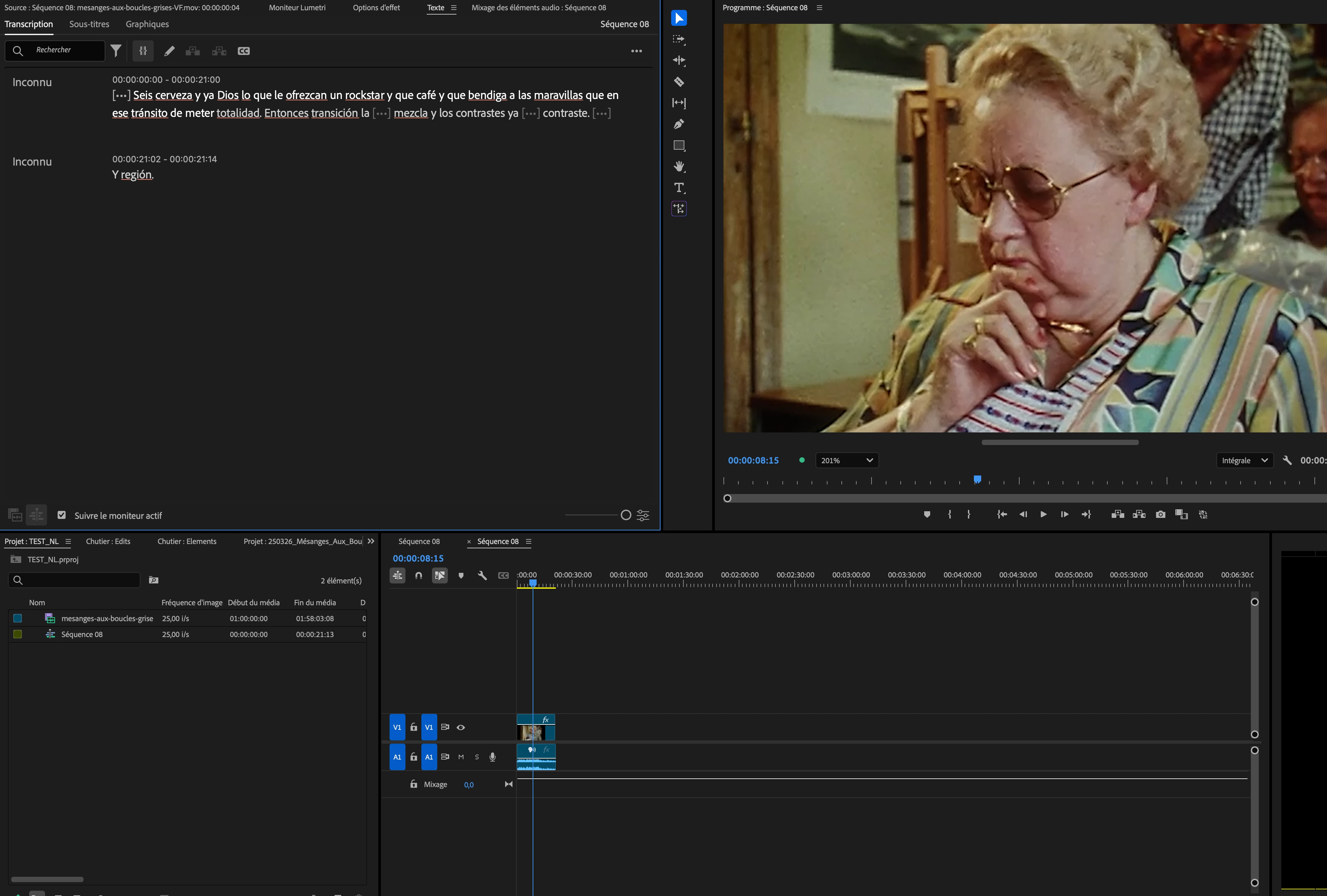The height and width of the screenshot is (896, 1327).
Task: Click the word rockstar in transcript
Action: tap(364, 95)
